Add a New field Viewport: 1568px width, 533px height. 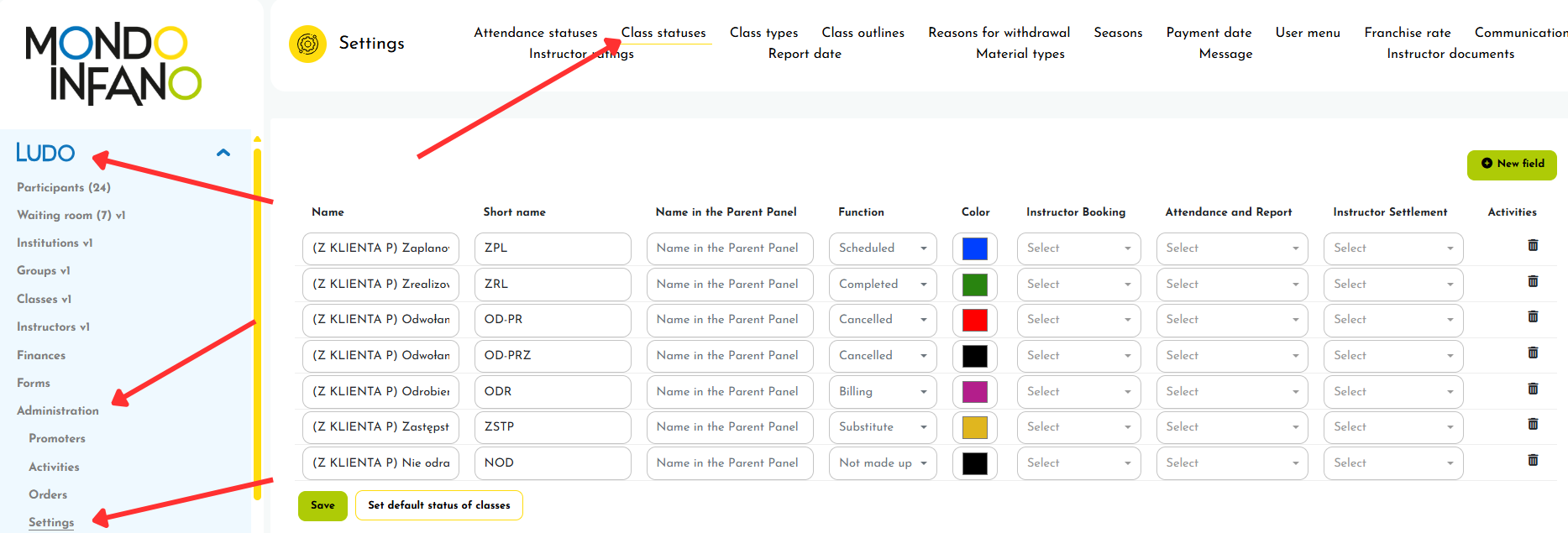pos(1511,165)
